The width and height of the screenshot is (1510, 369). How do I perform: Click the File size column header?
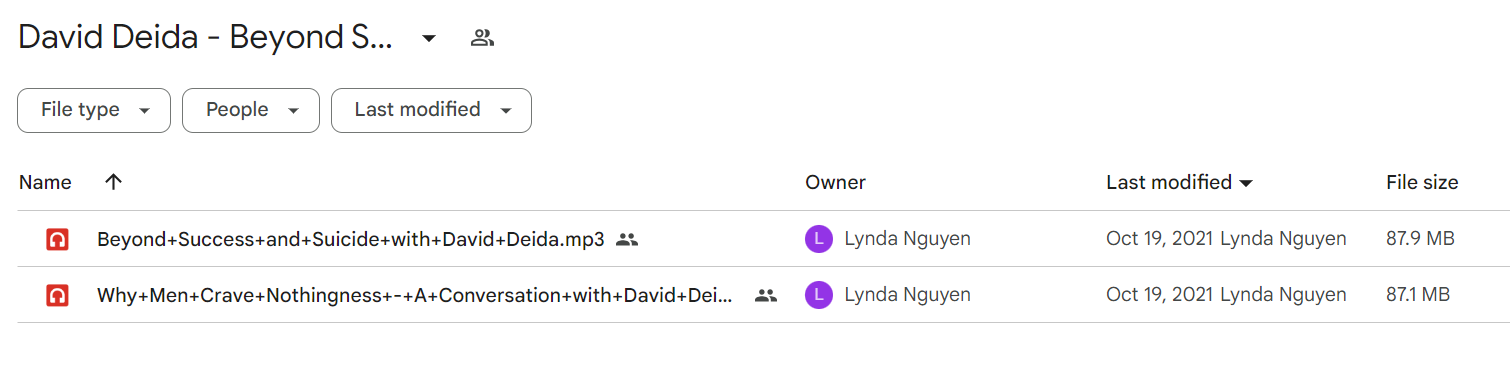coord(1422,182)
